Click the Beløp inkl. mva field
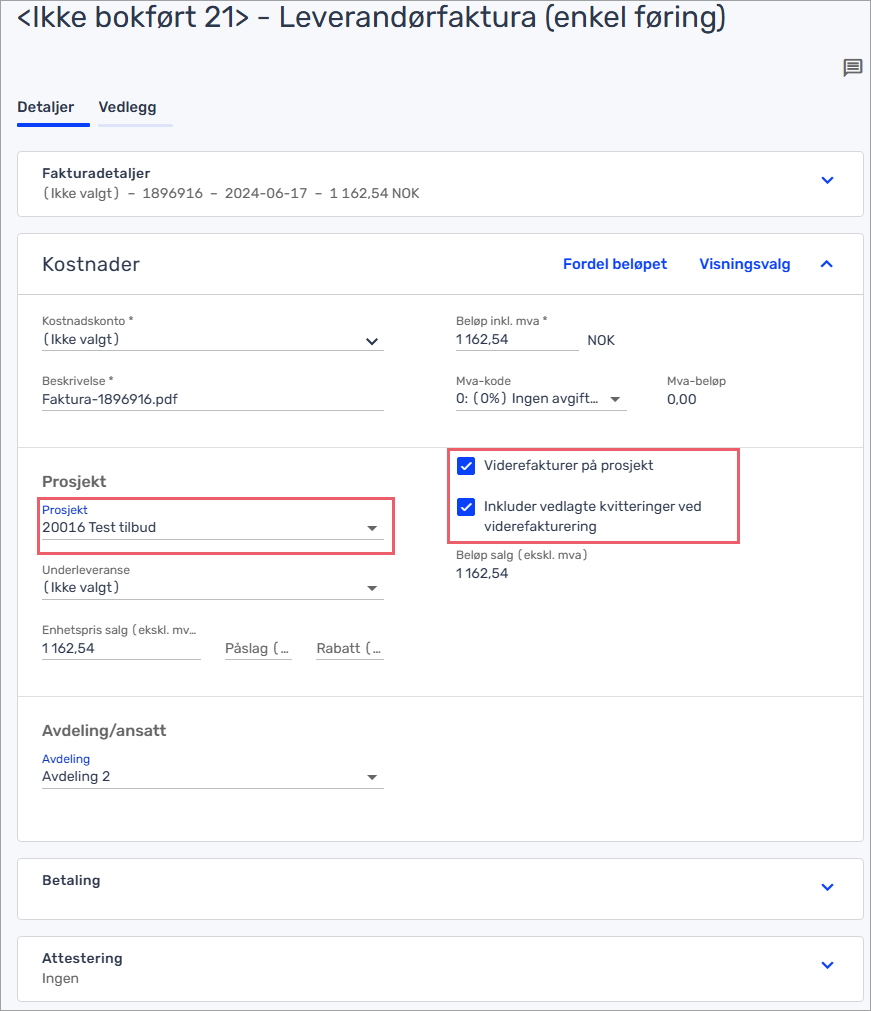Image resolution: width=871 pixels, height=1011 pixels. [x=516, y=340]
